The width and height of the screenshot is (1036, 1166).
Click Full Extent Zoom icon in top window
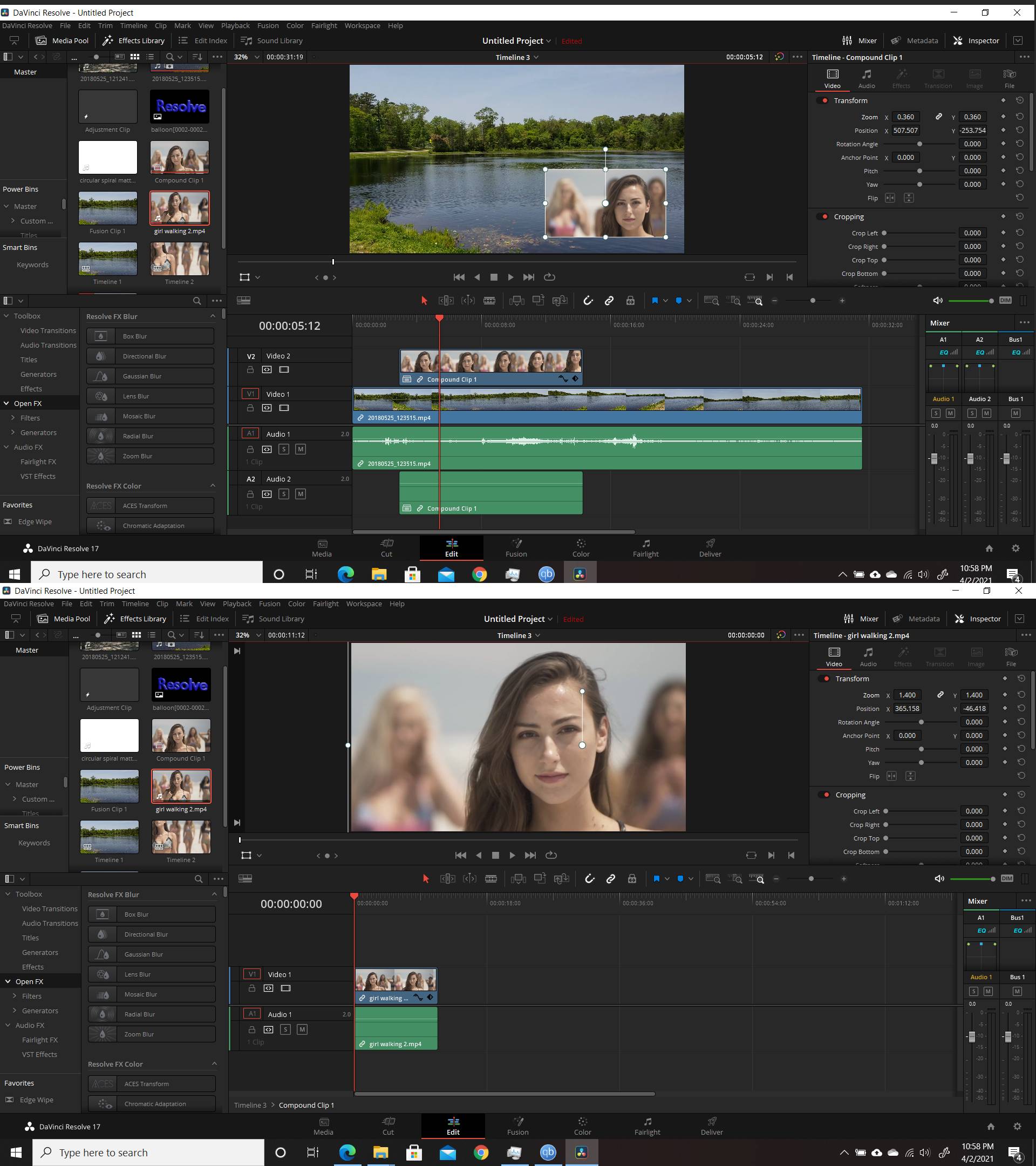(711, 301)
